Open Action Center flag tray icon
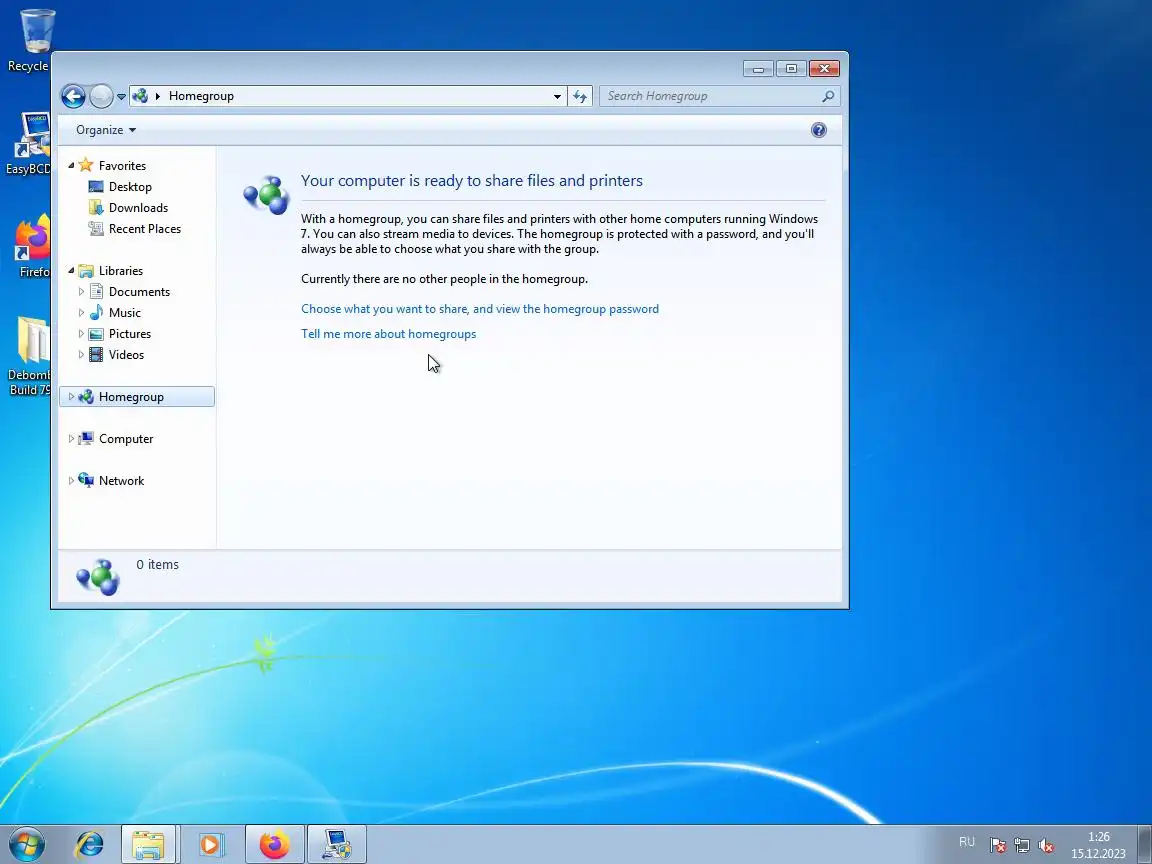 coord(997,846)
